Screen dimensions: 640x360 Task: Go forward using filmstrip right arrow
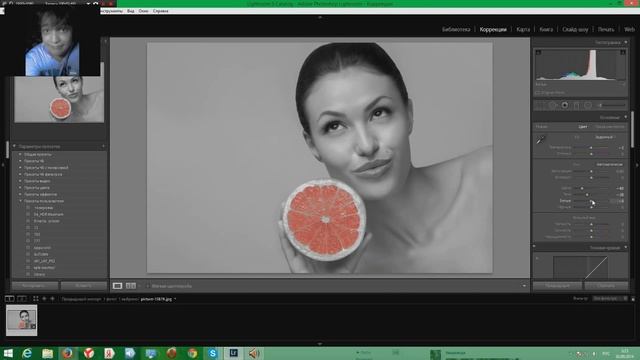pyautogui.click(x=52, y=299)
